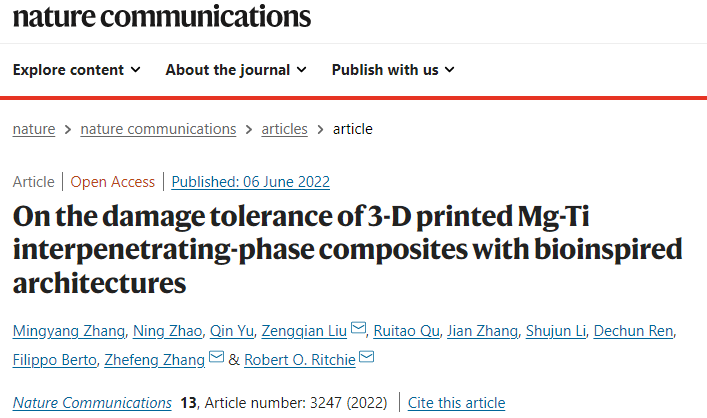Click the nature communications logo
Viewport: 707px width, 418px height.
click(161, 17)
